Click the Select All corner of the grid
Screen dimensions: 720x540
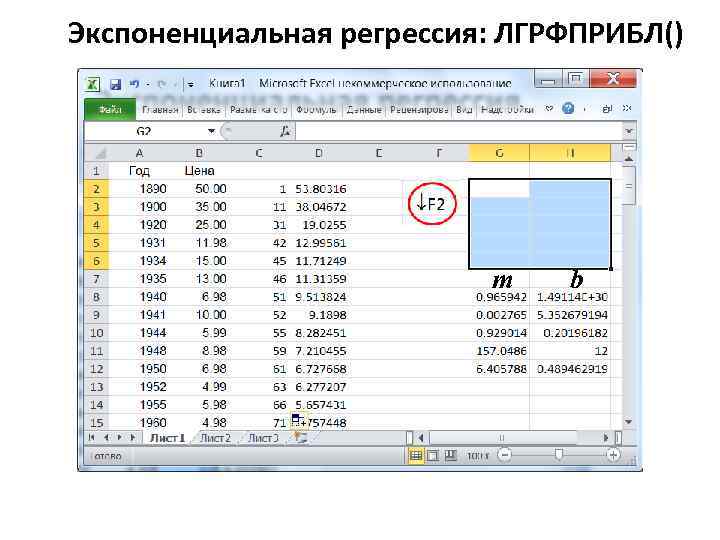click(97, 153)
